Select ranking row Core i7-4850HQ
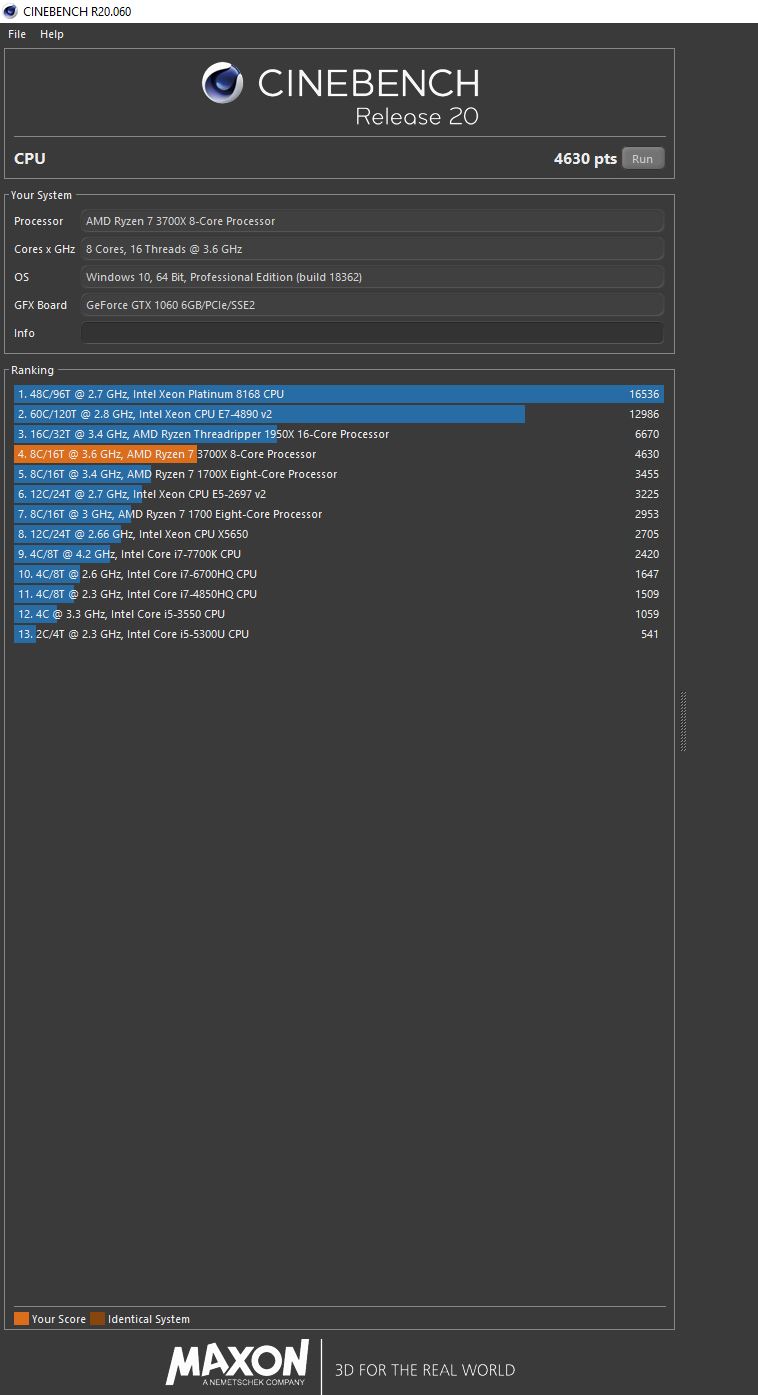The width and height of the screenshot is (758, 1395). click(x=339, y=594)
